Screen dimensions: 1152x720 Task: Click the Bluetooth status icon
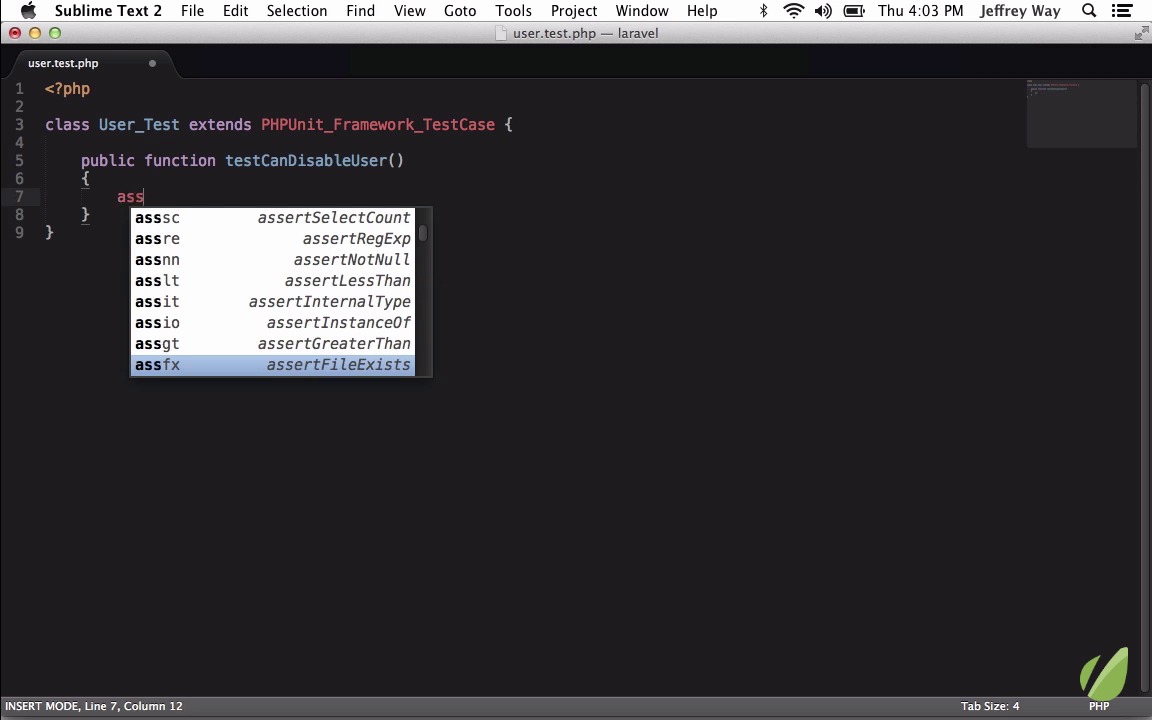pyautogui.click(x=763, y=11)
